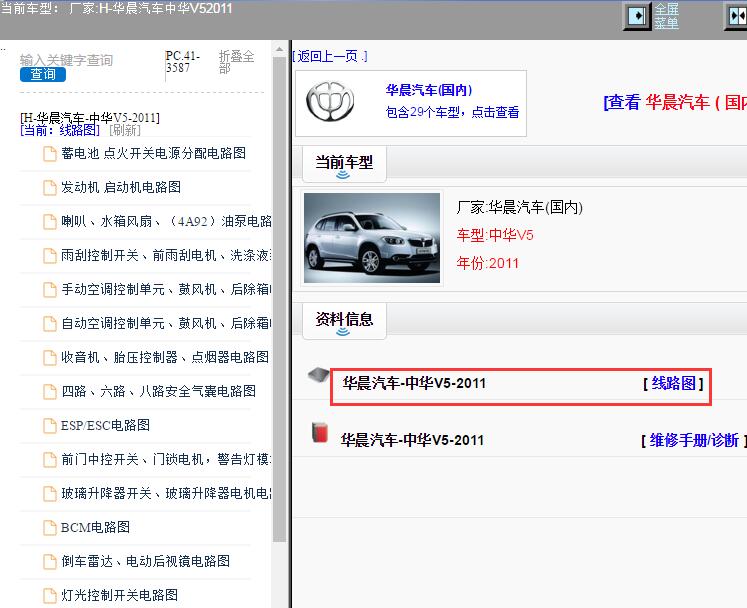Click document icon beside 灯光控制开关电路图
747x608 pixels.
click(50, 596)
